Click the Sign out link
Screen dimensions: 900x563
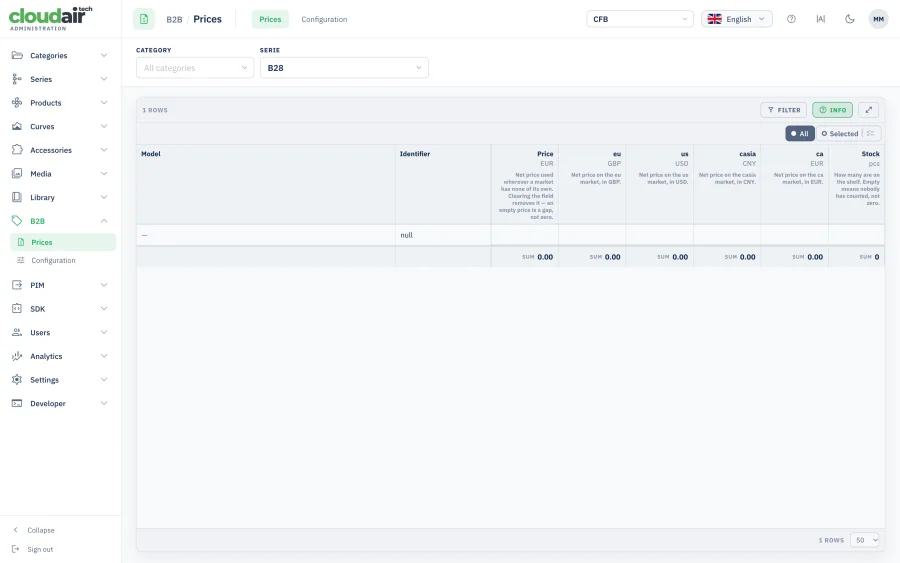click(x=40, y=549)
